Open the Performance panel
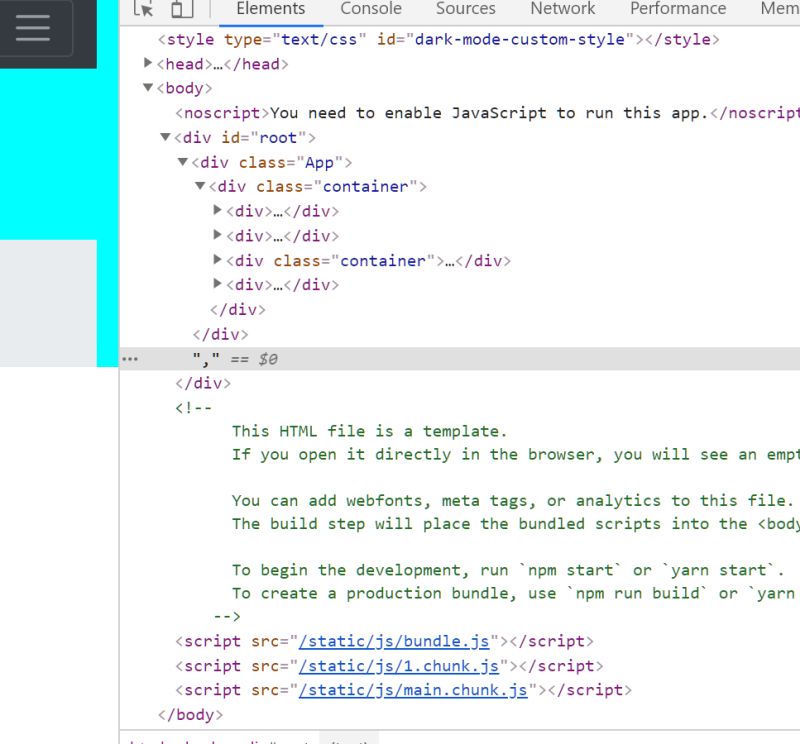 677,8
